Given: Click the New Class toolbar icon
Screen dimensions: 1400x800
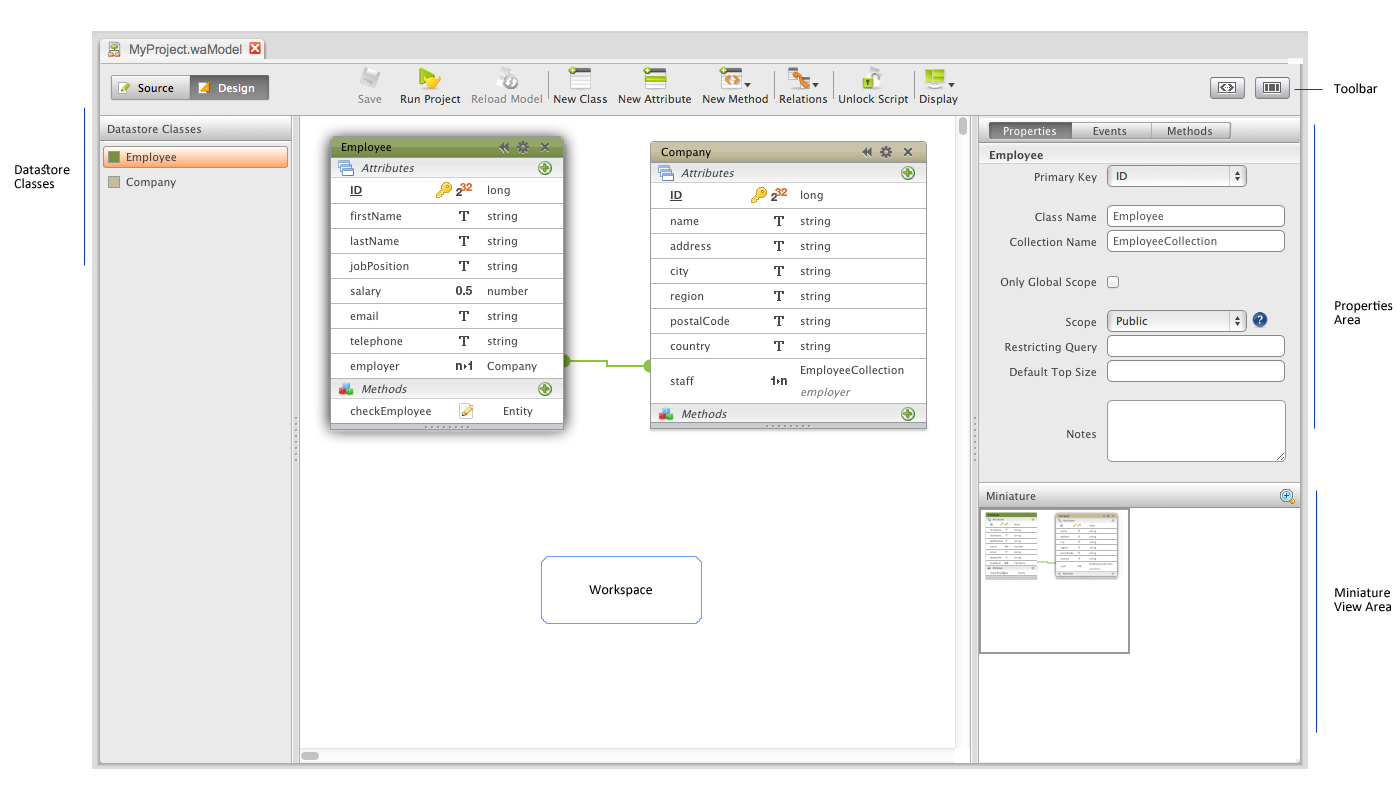Looking at the screenshot, I should coord(580,79).
